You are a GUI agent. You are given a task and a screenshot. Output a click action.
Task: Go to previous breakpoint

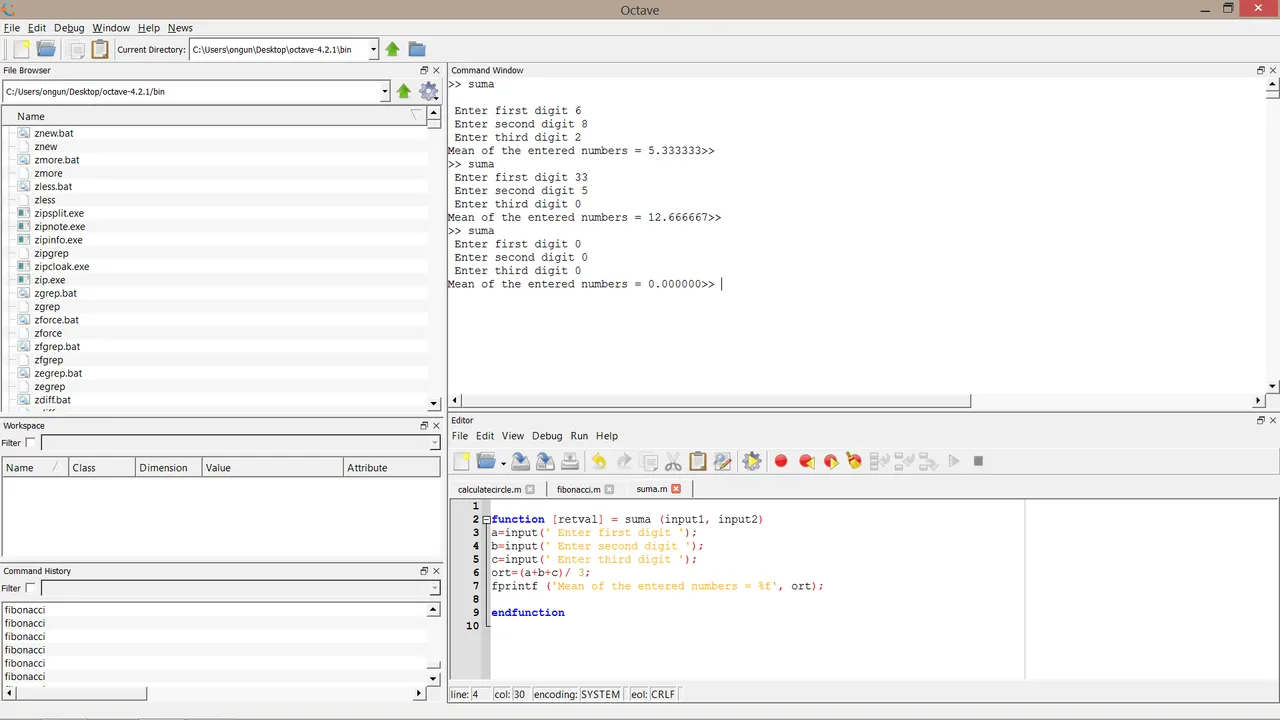806,461
